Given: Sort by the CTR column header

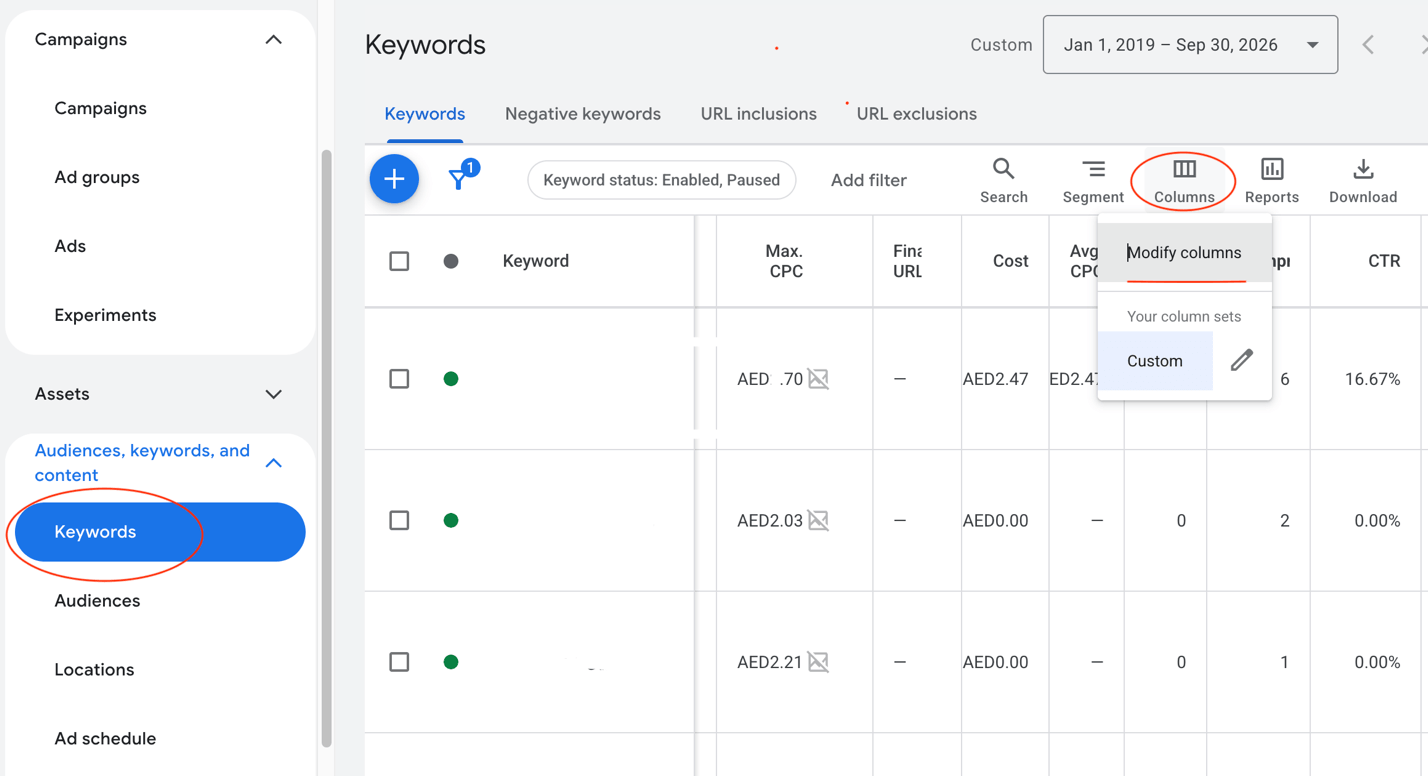Looking at the screenshot, I should (1384, 261).
